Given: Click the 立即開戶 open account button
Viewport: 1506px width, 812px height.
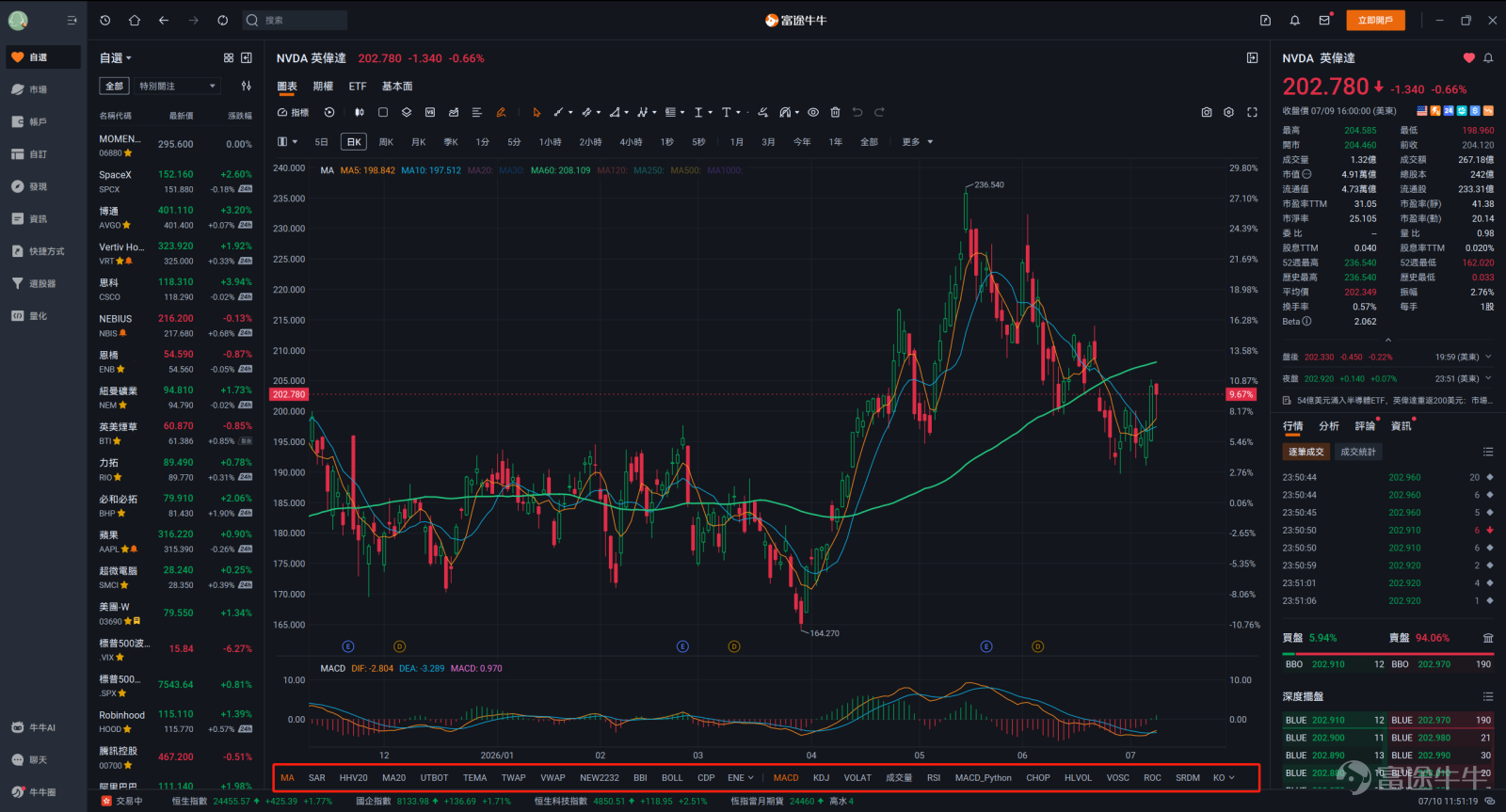Looking at the screenshot, I should pos(1375,21).
